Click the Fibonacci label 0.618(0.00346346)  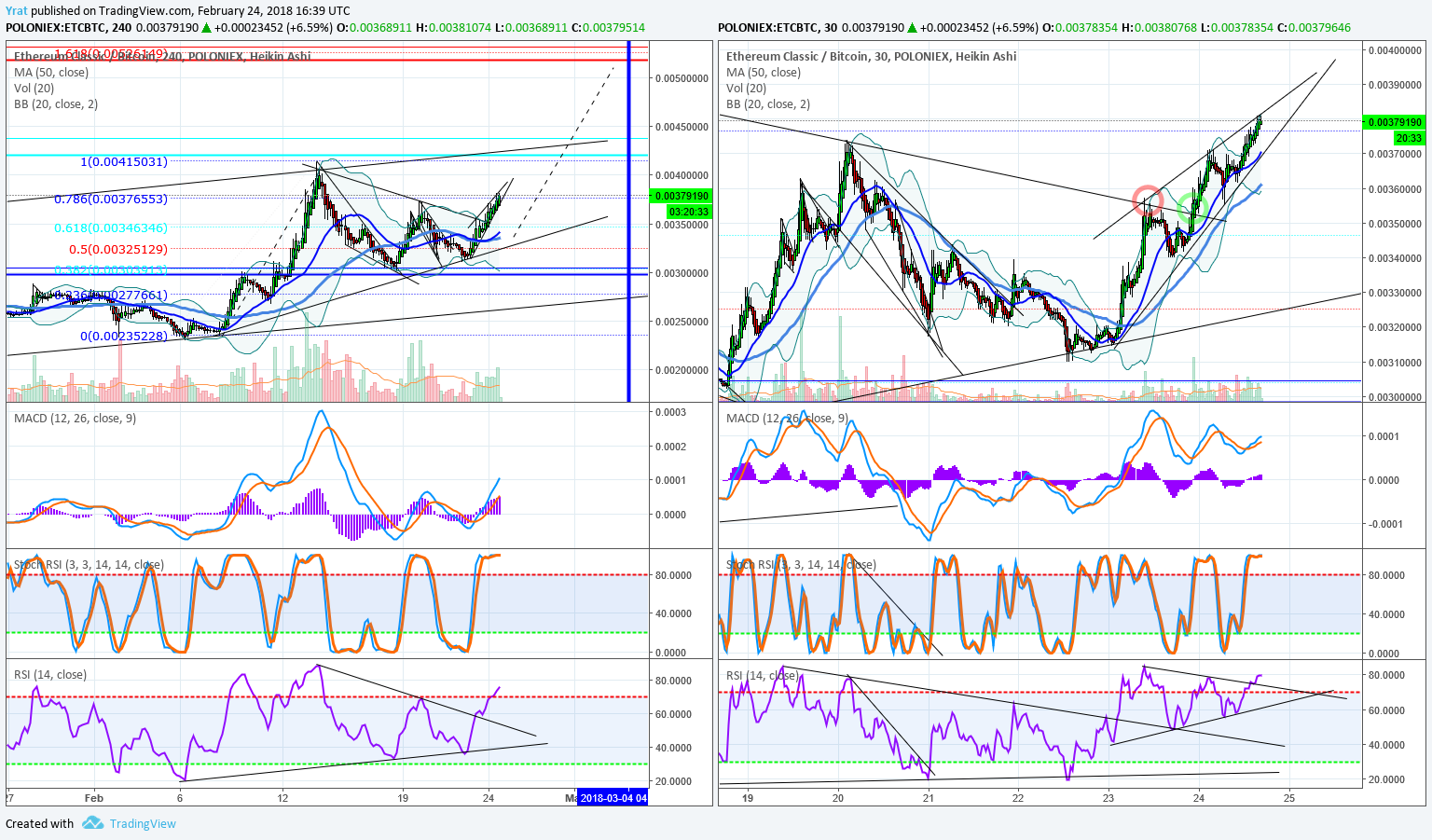point(111,227)
